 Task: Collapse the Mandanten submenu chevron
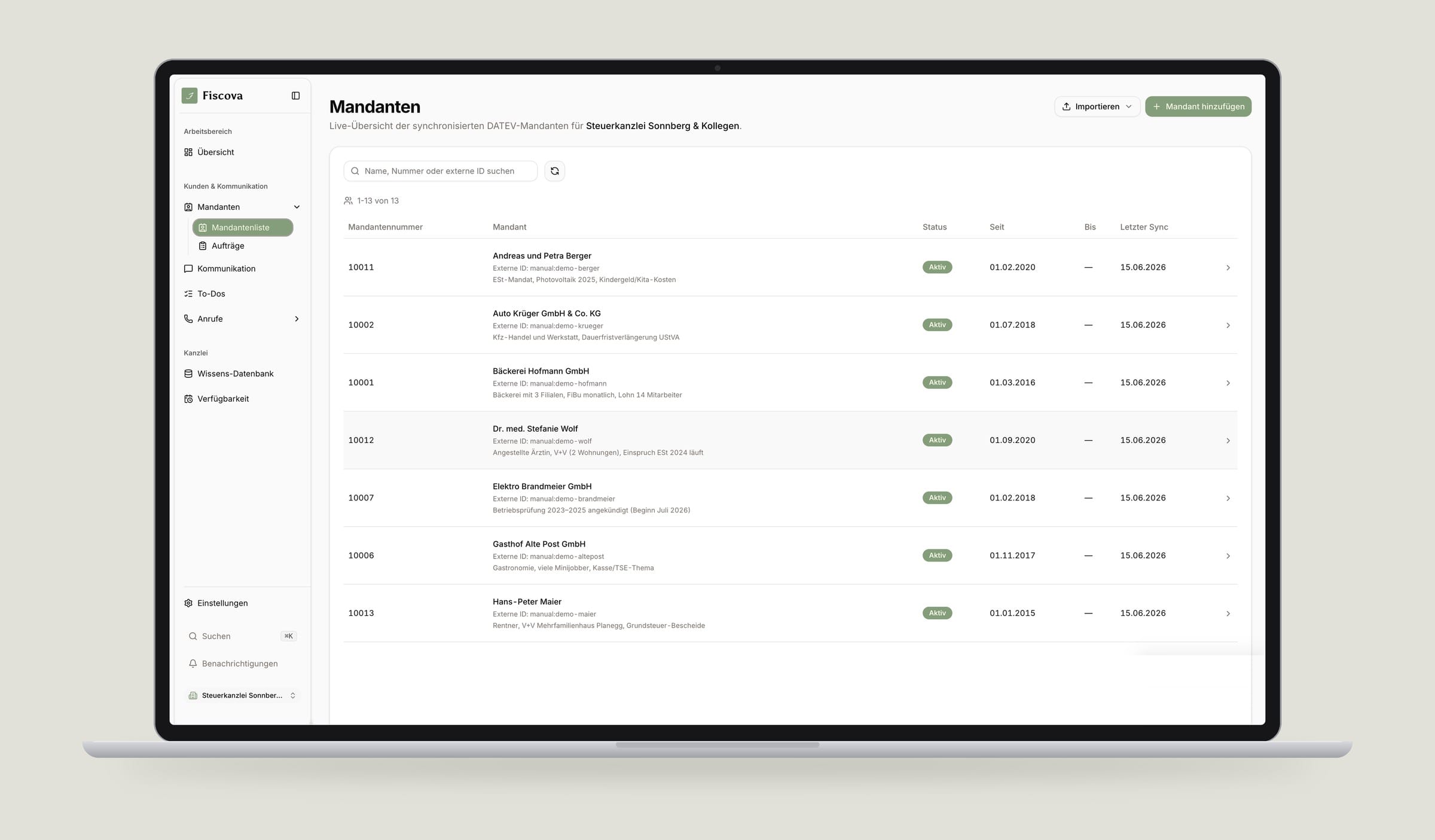pos(297,207)
